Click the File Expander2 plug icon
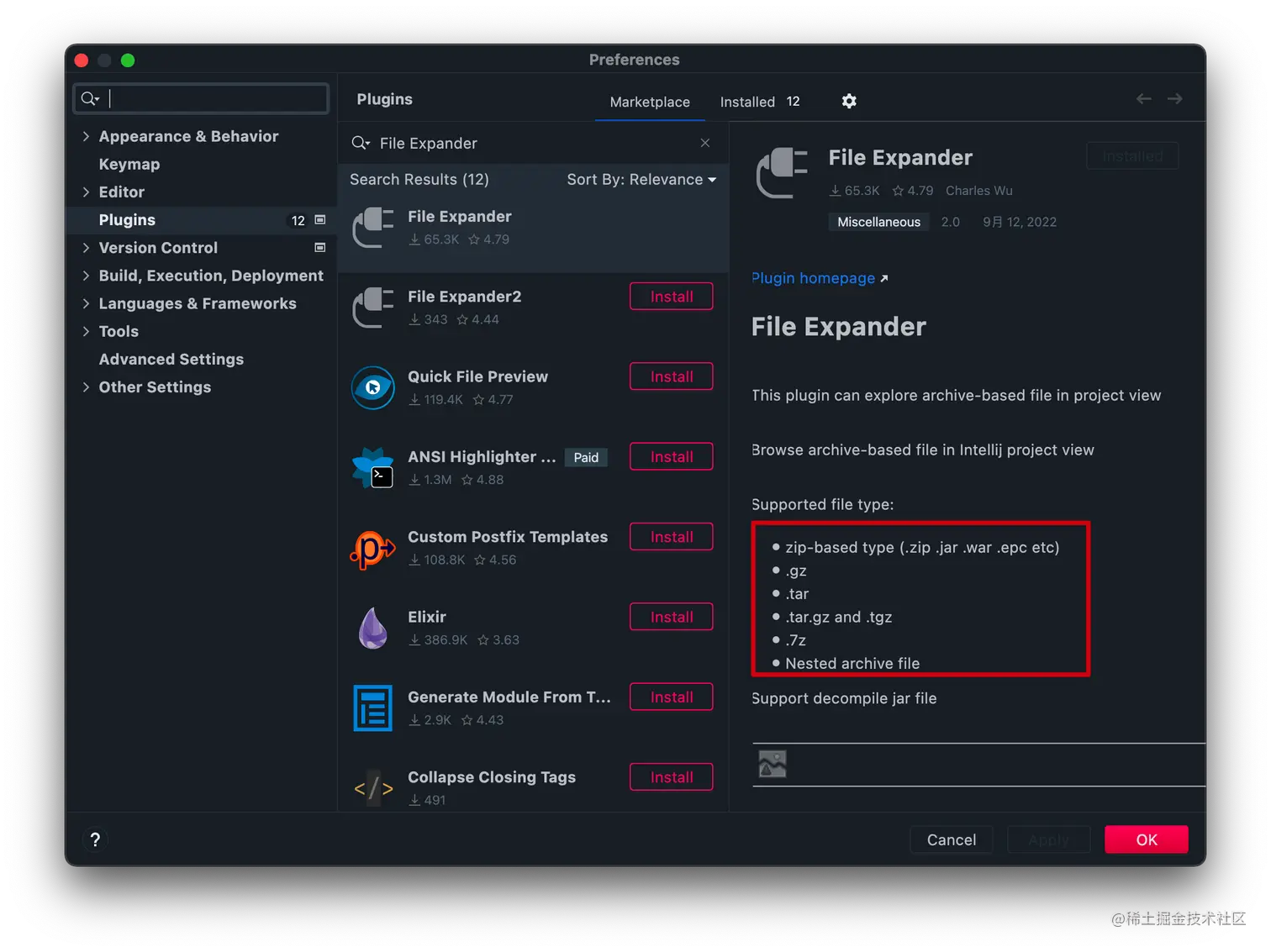 pyautogui.click(x=373, y=308)
